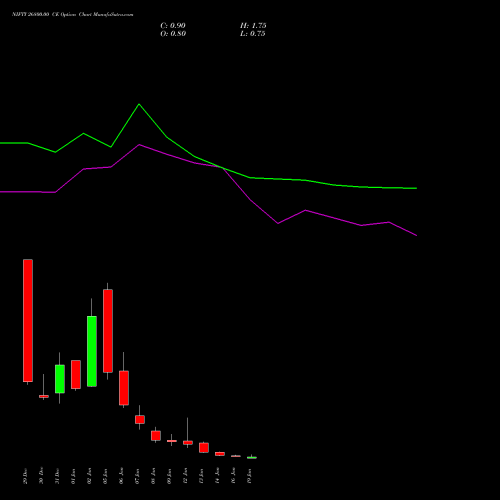Select the 12 Jan date label

(x=186, y=476)
